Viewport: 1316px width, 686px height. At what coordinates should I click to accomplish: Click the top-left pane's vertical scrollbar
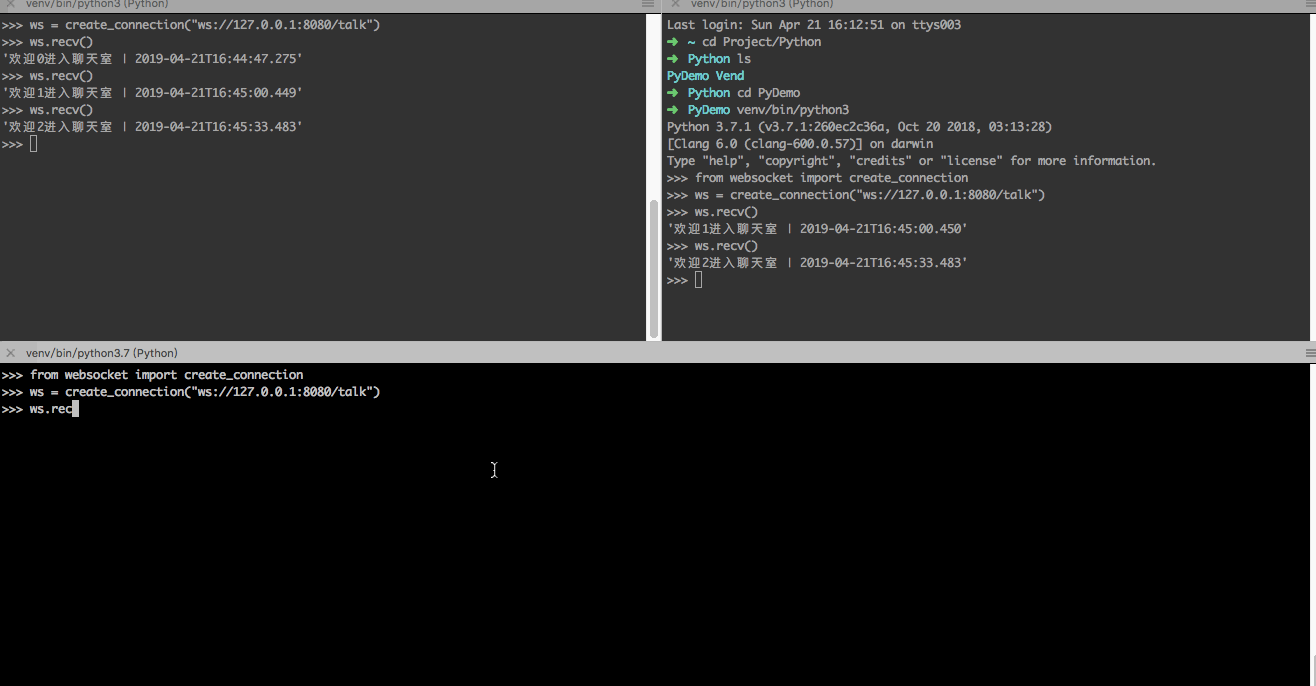[x=654, y=268]
